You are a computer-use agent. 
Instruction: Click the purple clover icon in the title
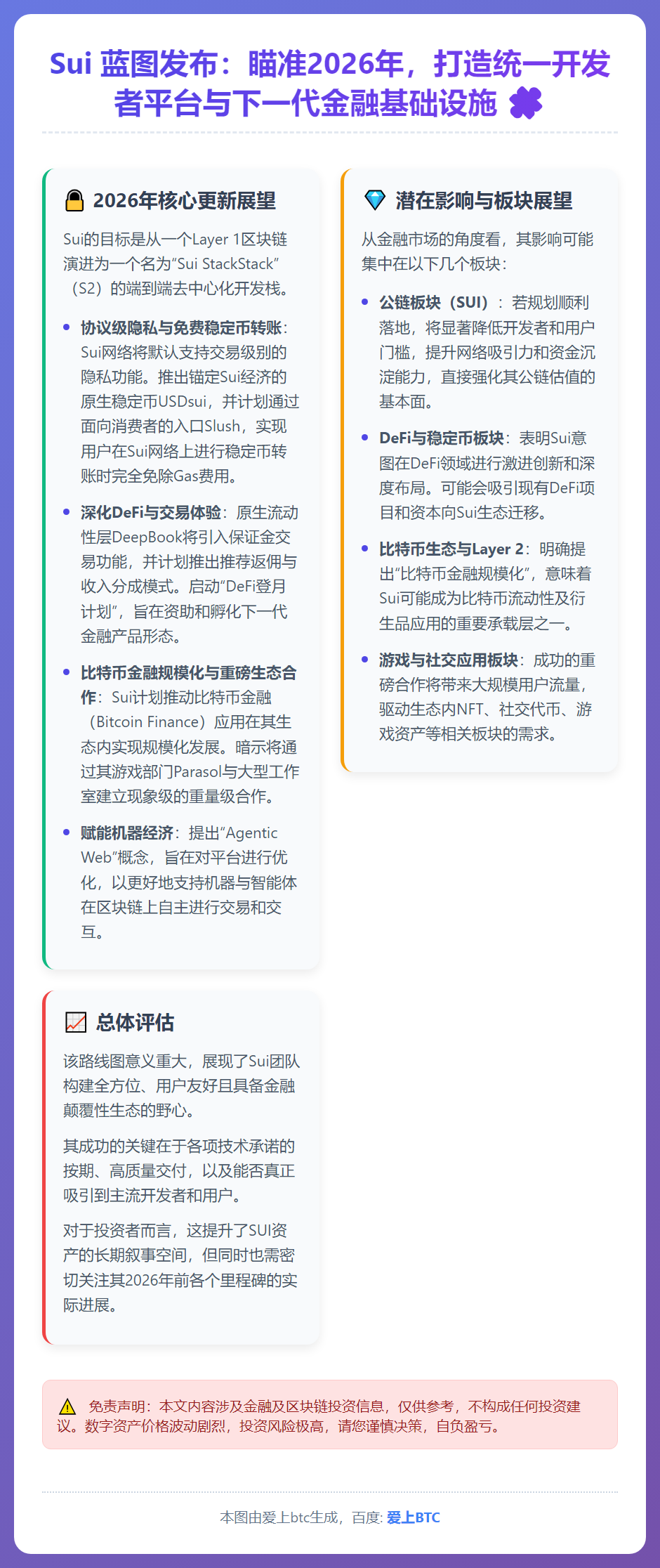click(x=526, y=103)
